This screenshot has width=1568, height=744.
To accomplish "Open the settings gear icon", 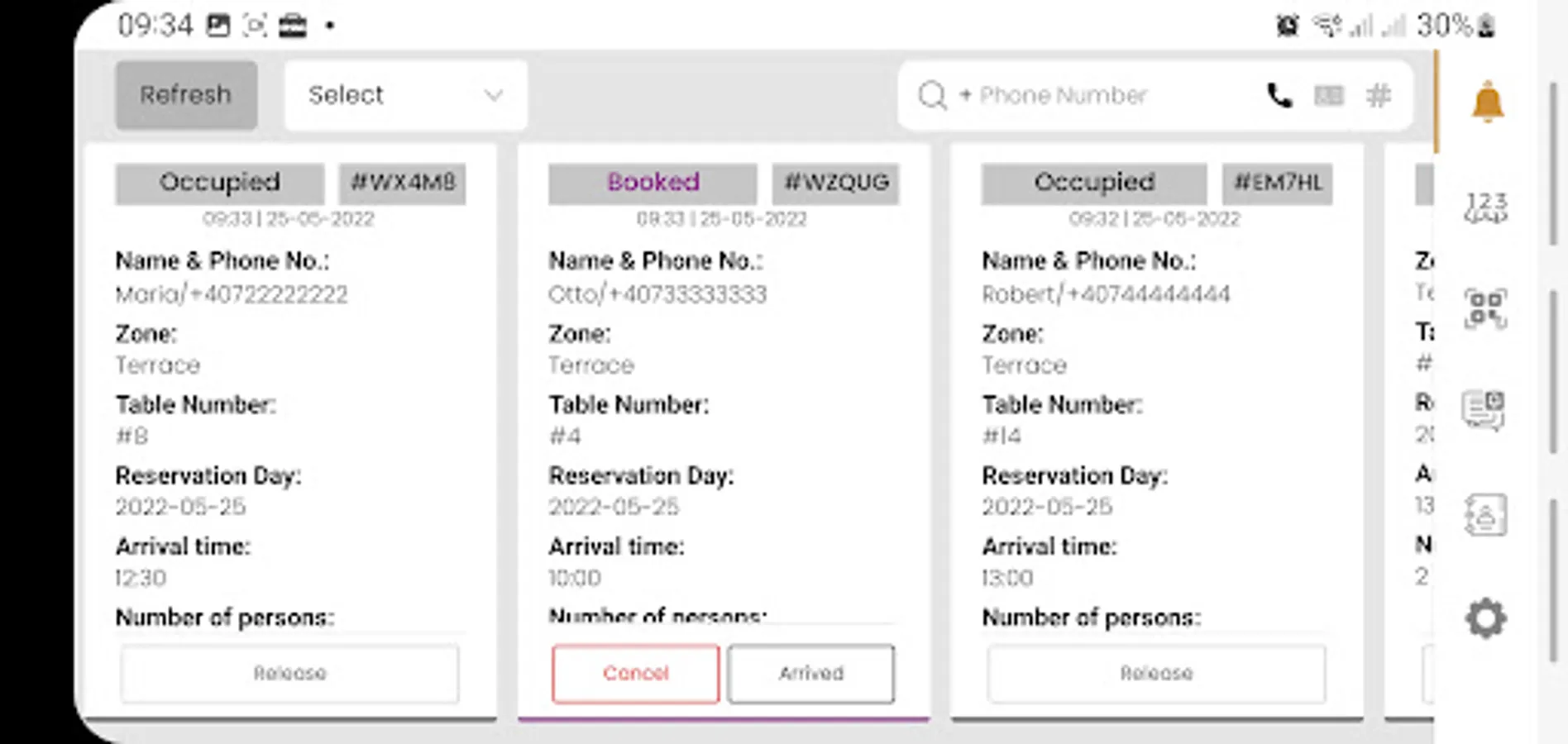I will 1485,618.
